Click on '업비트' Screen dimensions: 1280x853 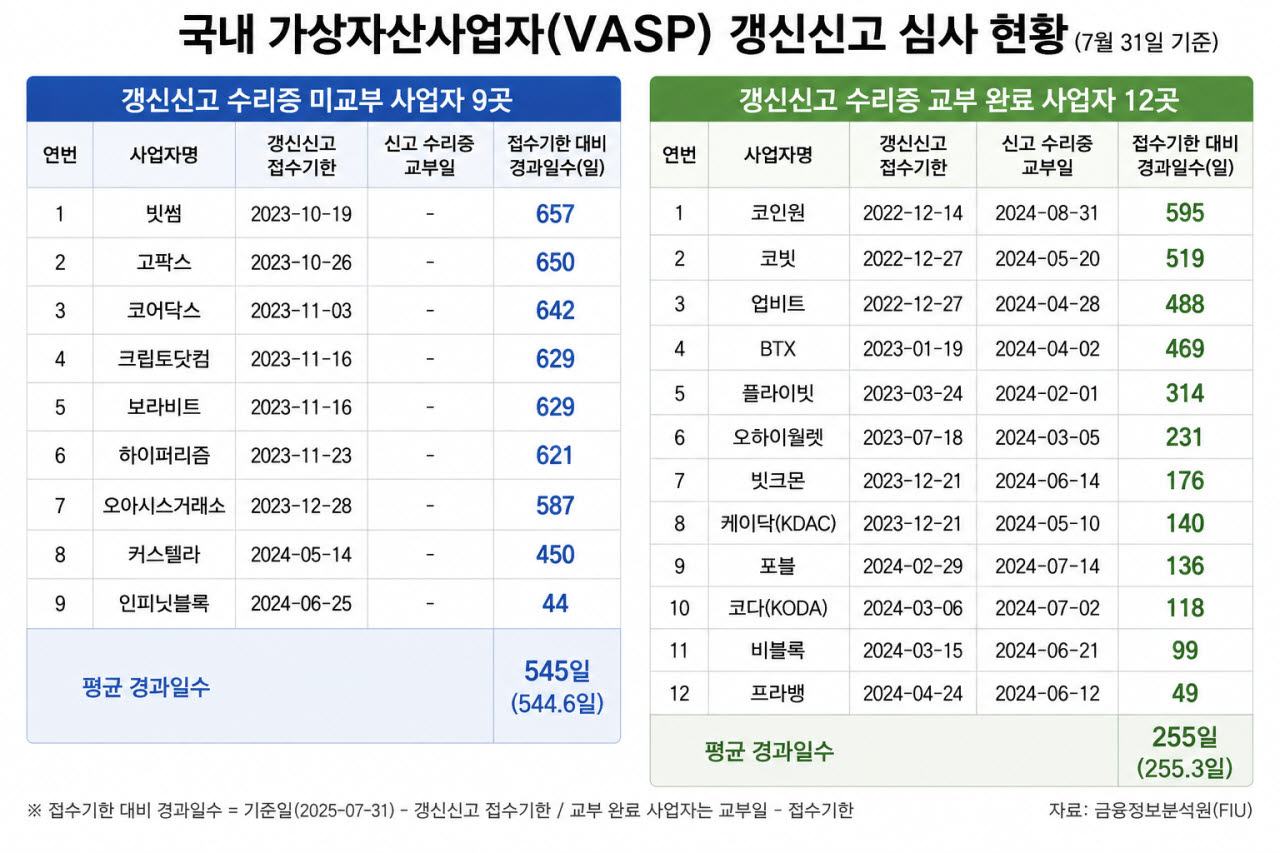tap(778, 304)
